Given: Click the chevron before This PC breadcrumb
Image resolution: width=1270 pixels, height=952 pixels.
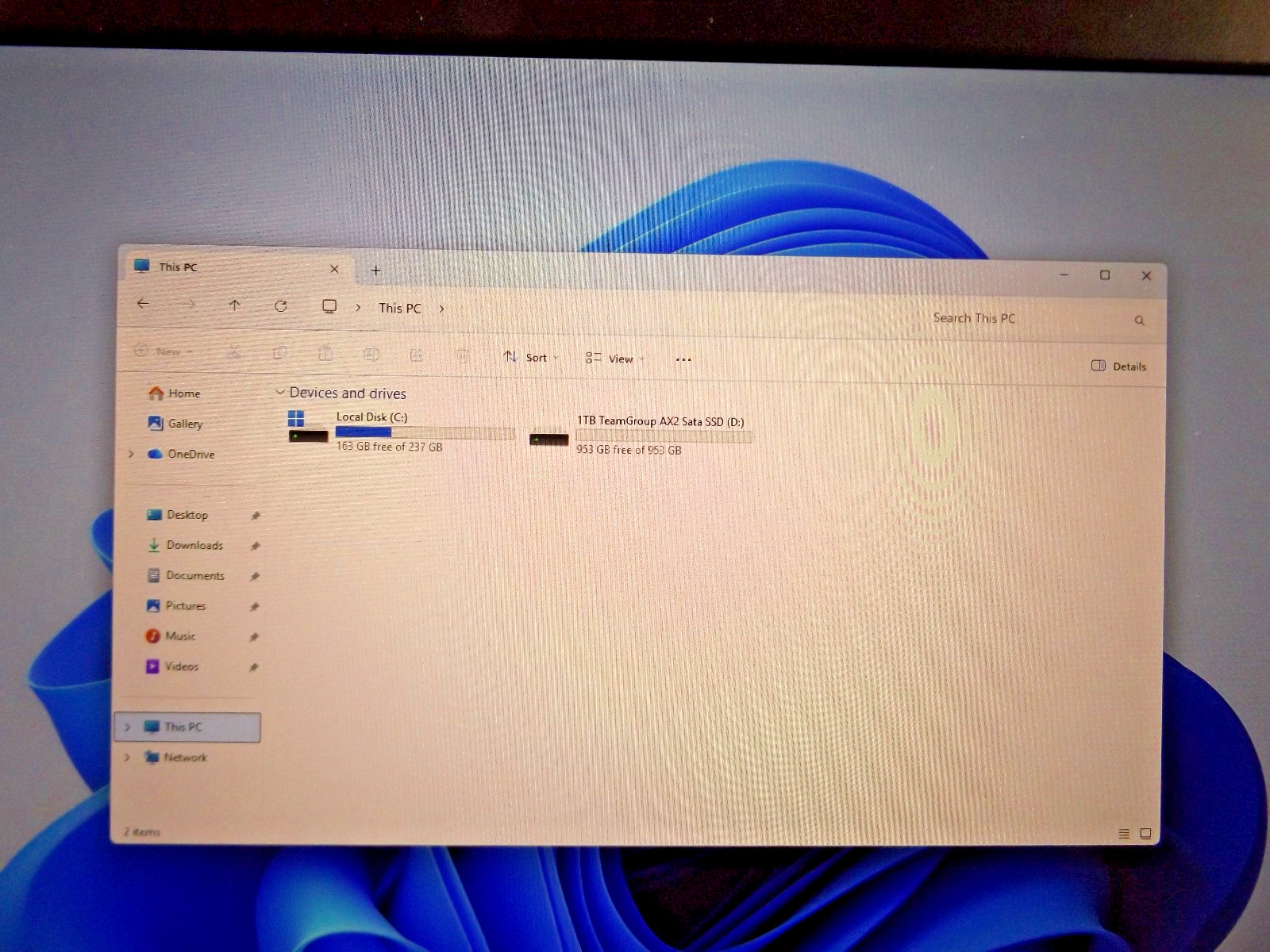Looking at the screenshot, I should click(x=358, y=307).
